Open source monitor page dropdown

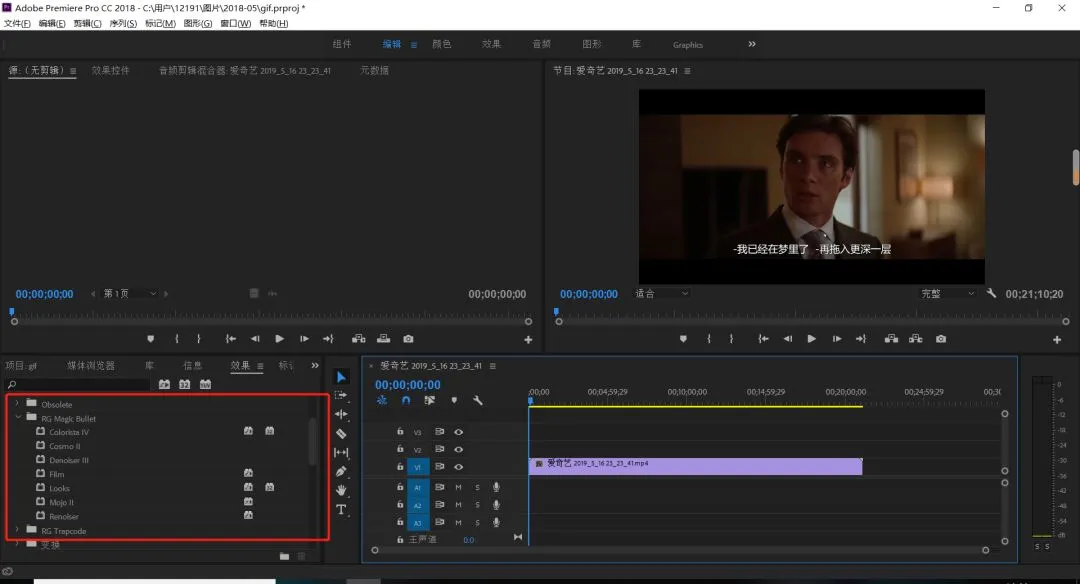coord(129,293)
